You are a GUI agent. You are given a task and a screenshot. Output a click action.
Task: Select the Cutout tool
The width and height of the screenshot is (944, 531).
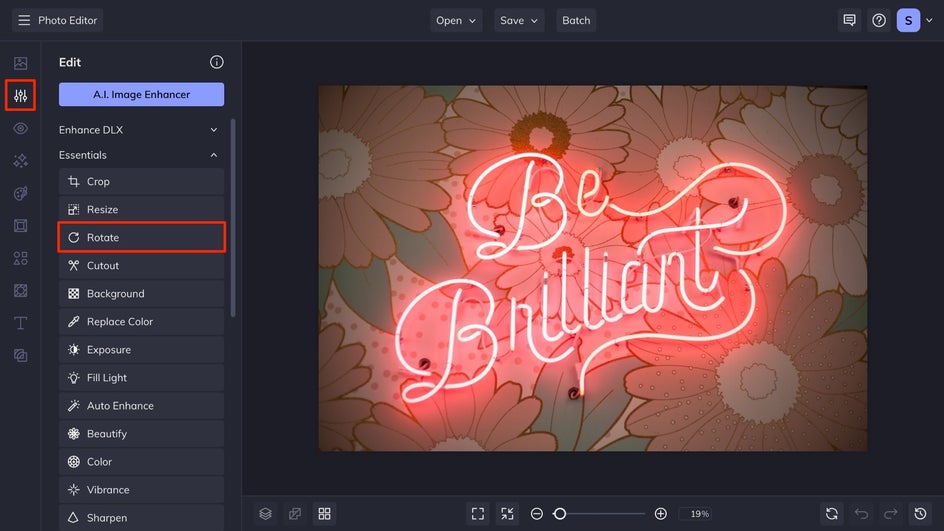tap(141, 266)
